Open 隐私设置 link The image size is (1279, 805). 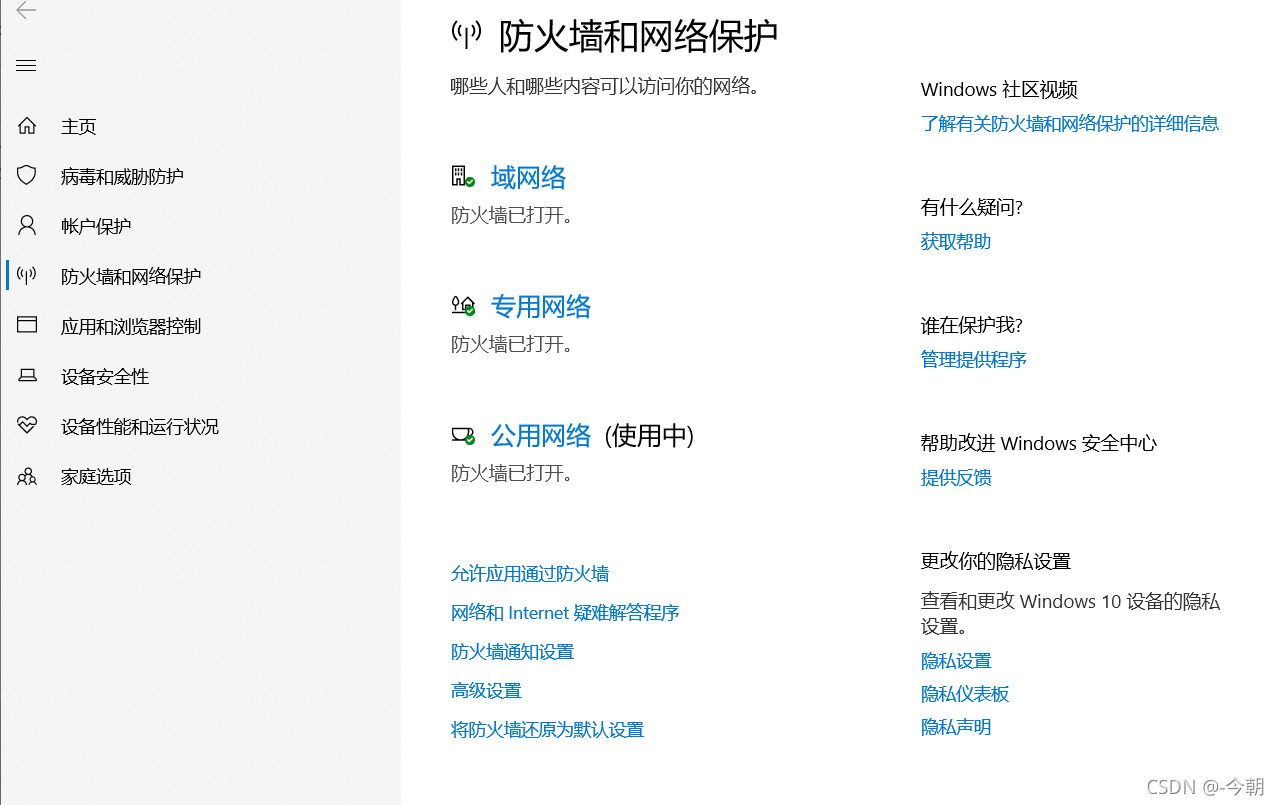tap(956, 660)
